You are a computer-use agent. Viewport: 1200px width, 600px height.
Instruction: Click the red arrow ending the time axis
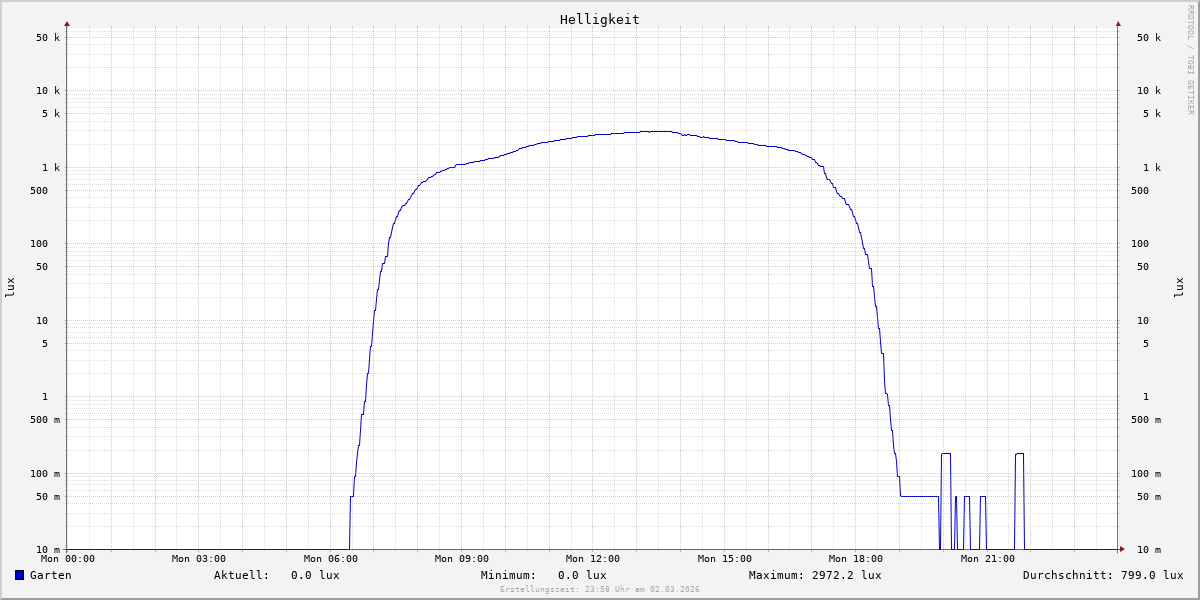pos(1121,549)
